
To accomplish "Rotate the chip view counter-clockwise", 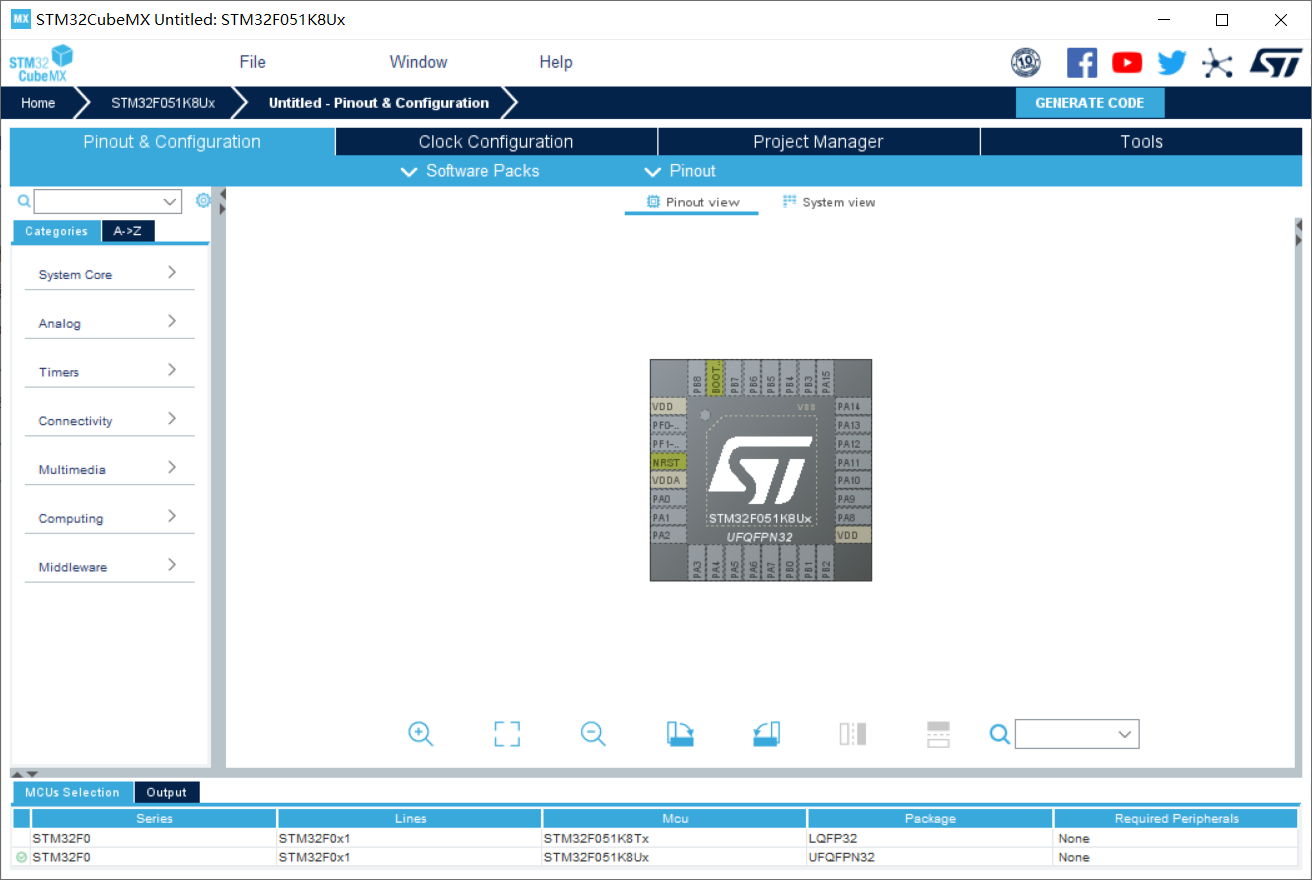I will tap(766, 734).
